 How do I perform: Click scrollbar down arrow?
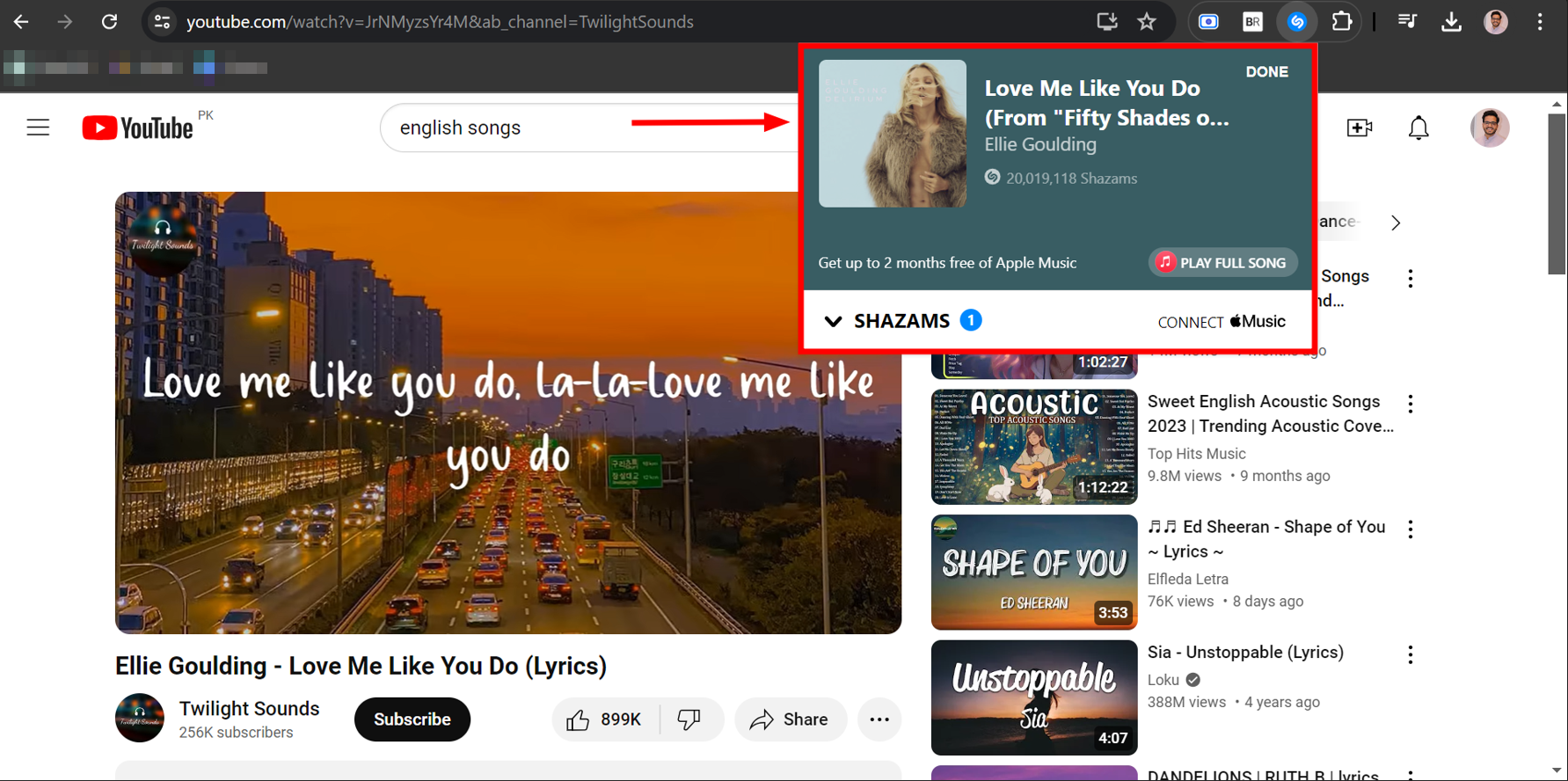[1557, 771]
